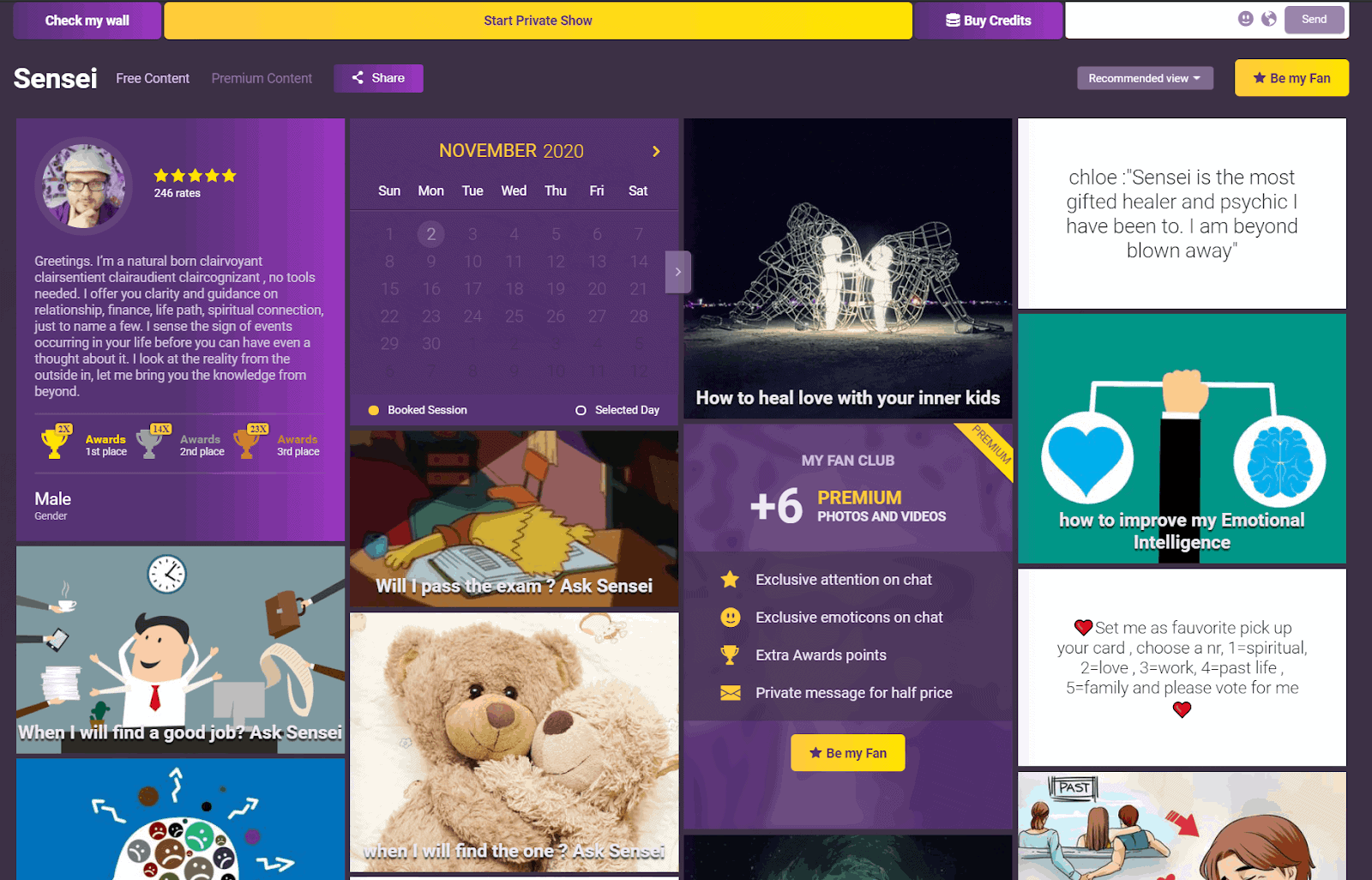The width and height of the screenshot is (1372, 880).
Task: Switch to Free Content tab
Action: point(153,78)
